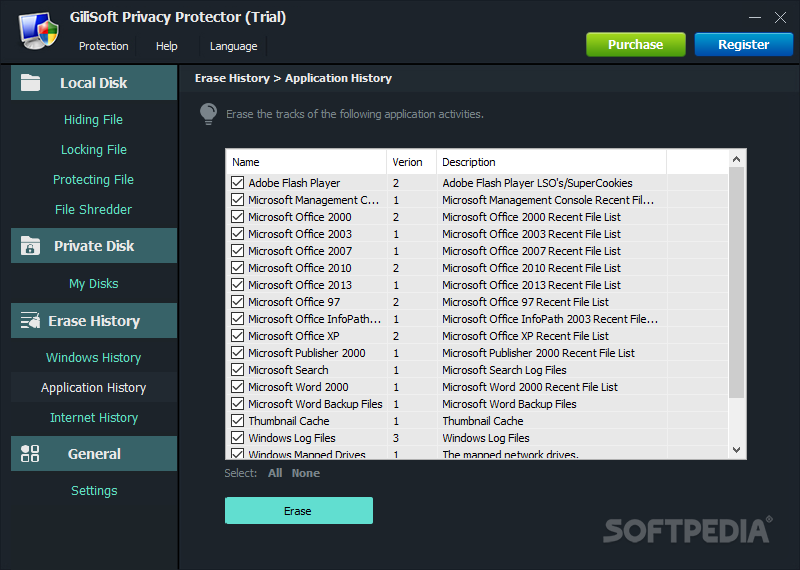Go to Internet History
This screenshot has height=570, width=800.
click(94, 417)
